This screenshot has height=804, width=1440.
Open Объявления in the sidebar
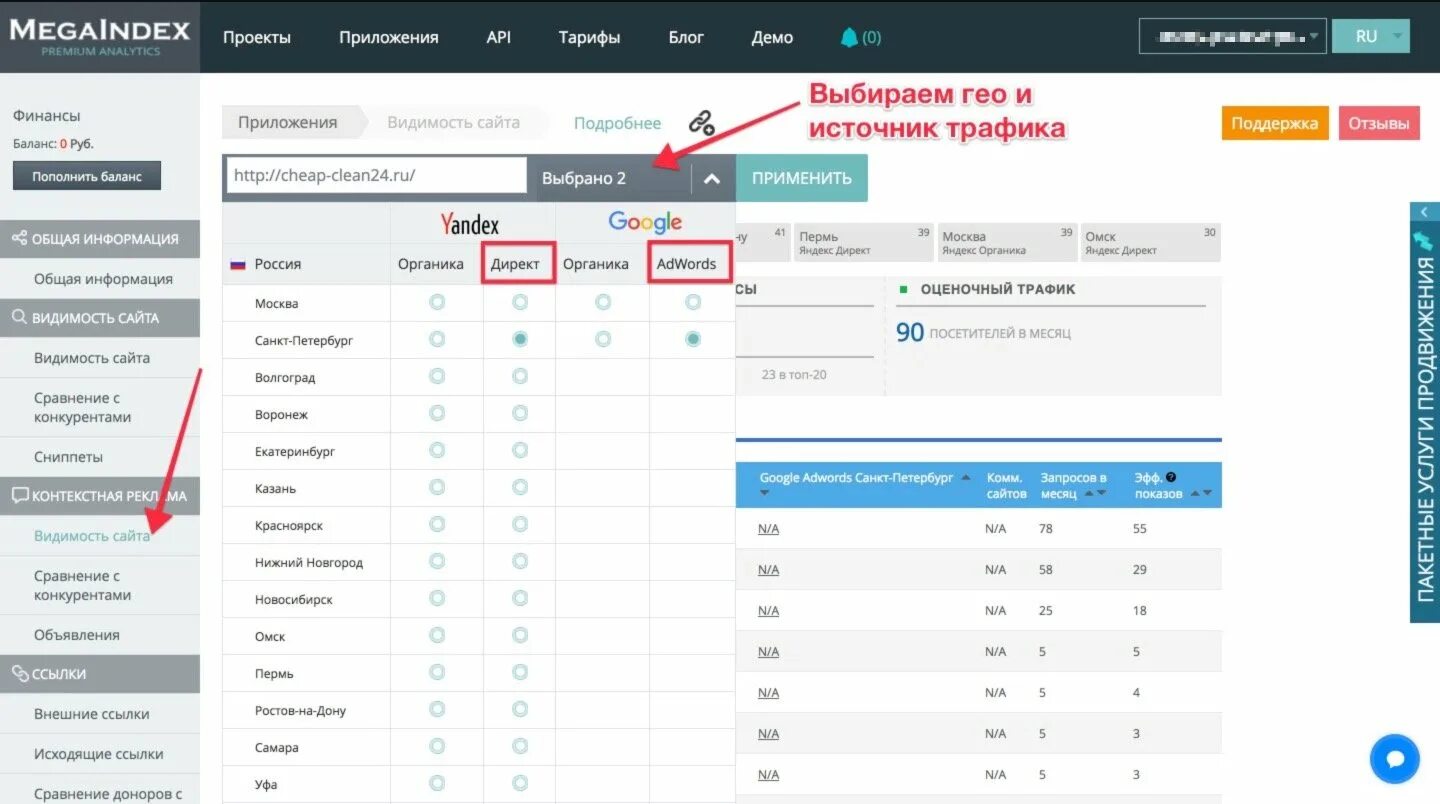tap(77, 635)
